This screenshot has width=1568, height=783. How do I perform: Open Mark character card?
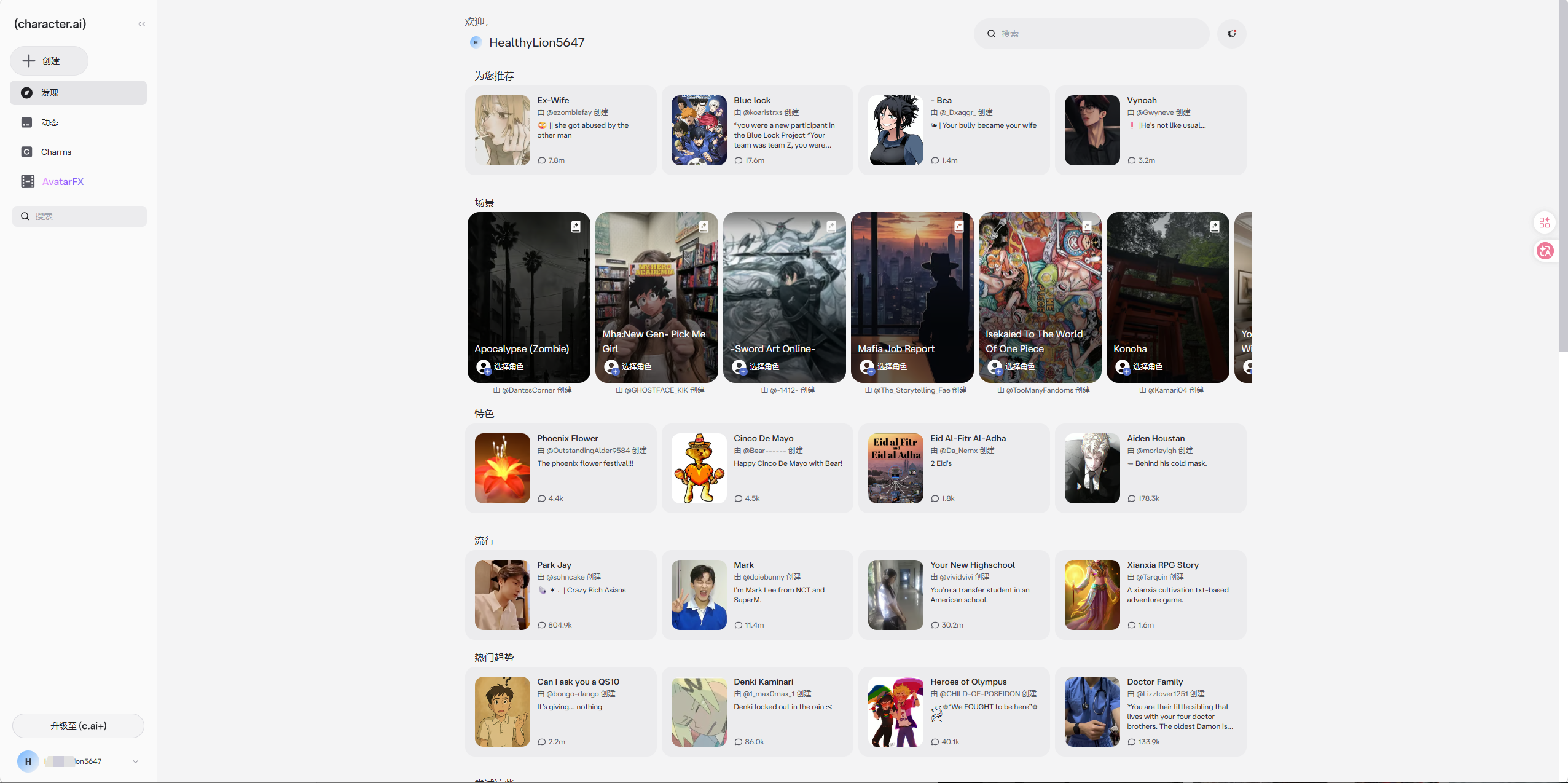[758, 595]
